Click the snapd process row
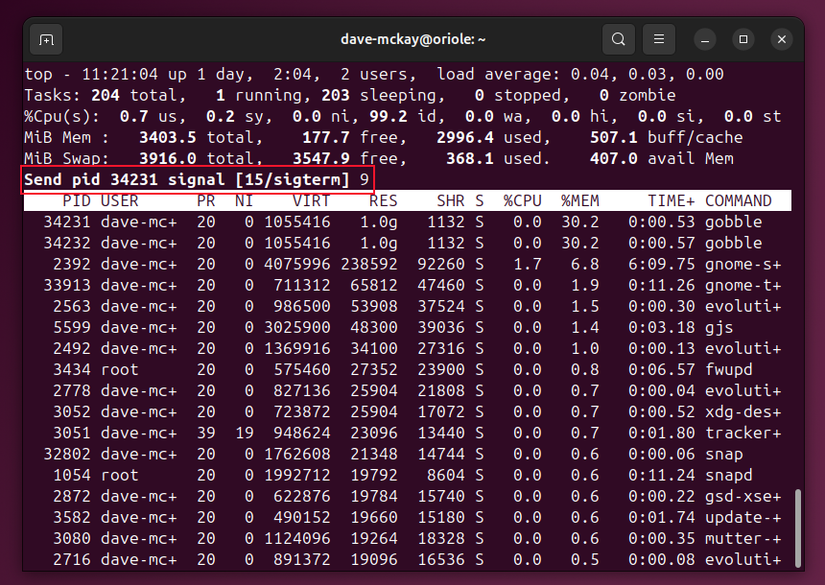The width and height of the screenshot is (825, 585). [x=300, y=475]
